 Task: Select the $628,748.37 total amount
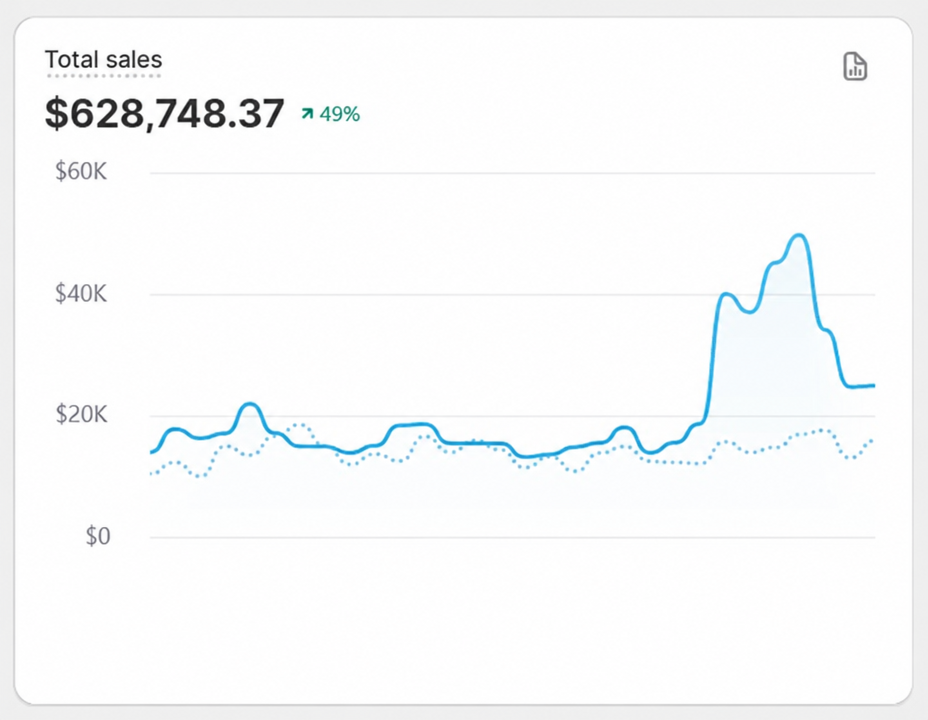click(165, 113)
